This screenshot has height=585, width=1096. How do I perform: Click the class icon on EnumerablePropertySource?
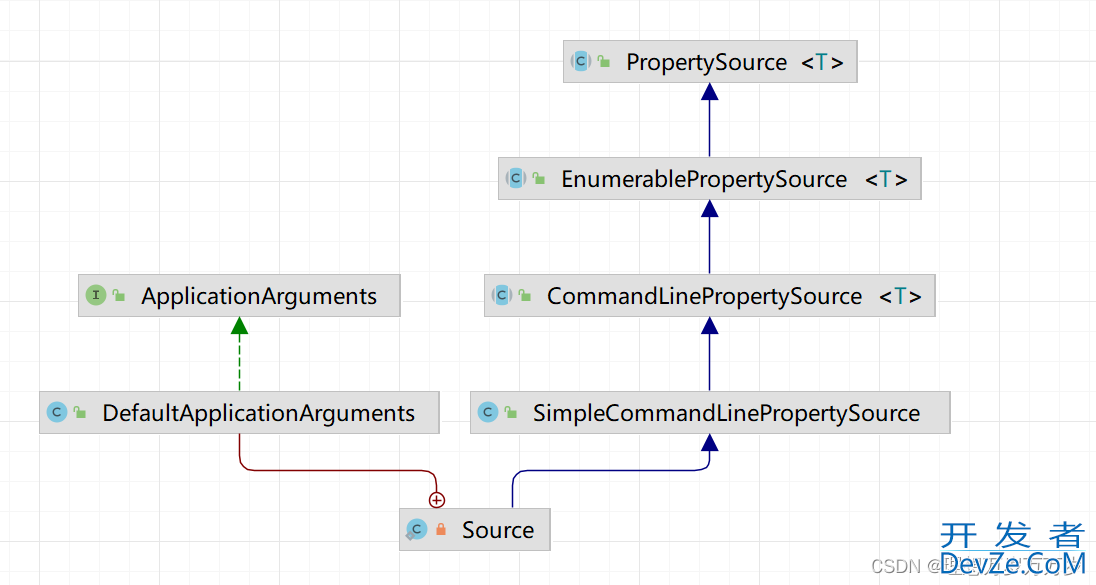tap(515, 178)
